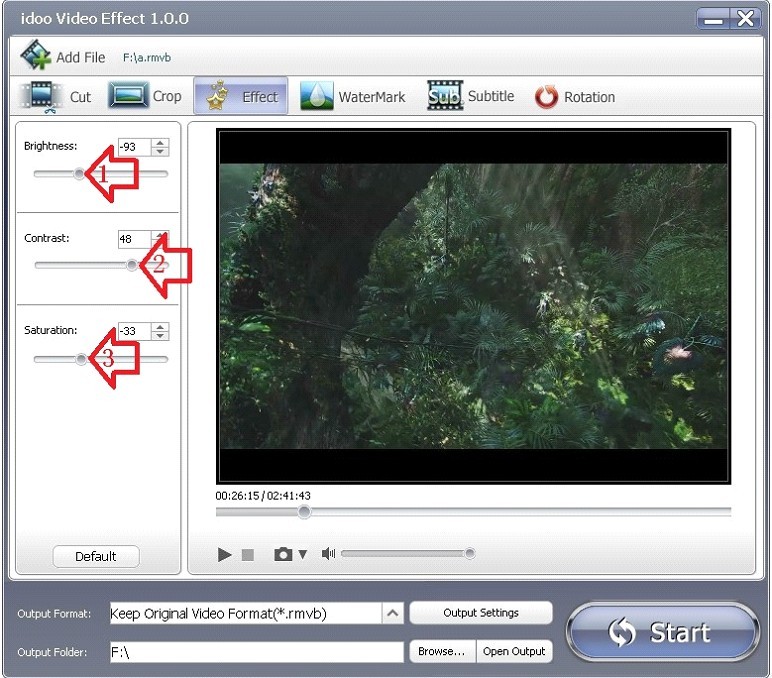
Task: Open the Rotation tab
Action: [x=575, y=97]
